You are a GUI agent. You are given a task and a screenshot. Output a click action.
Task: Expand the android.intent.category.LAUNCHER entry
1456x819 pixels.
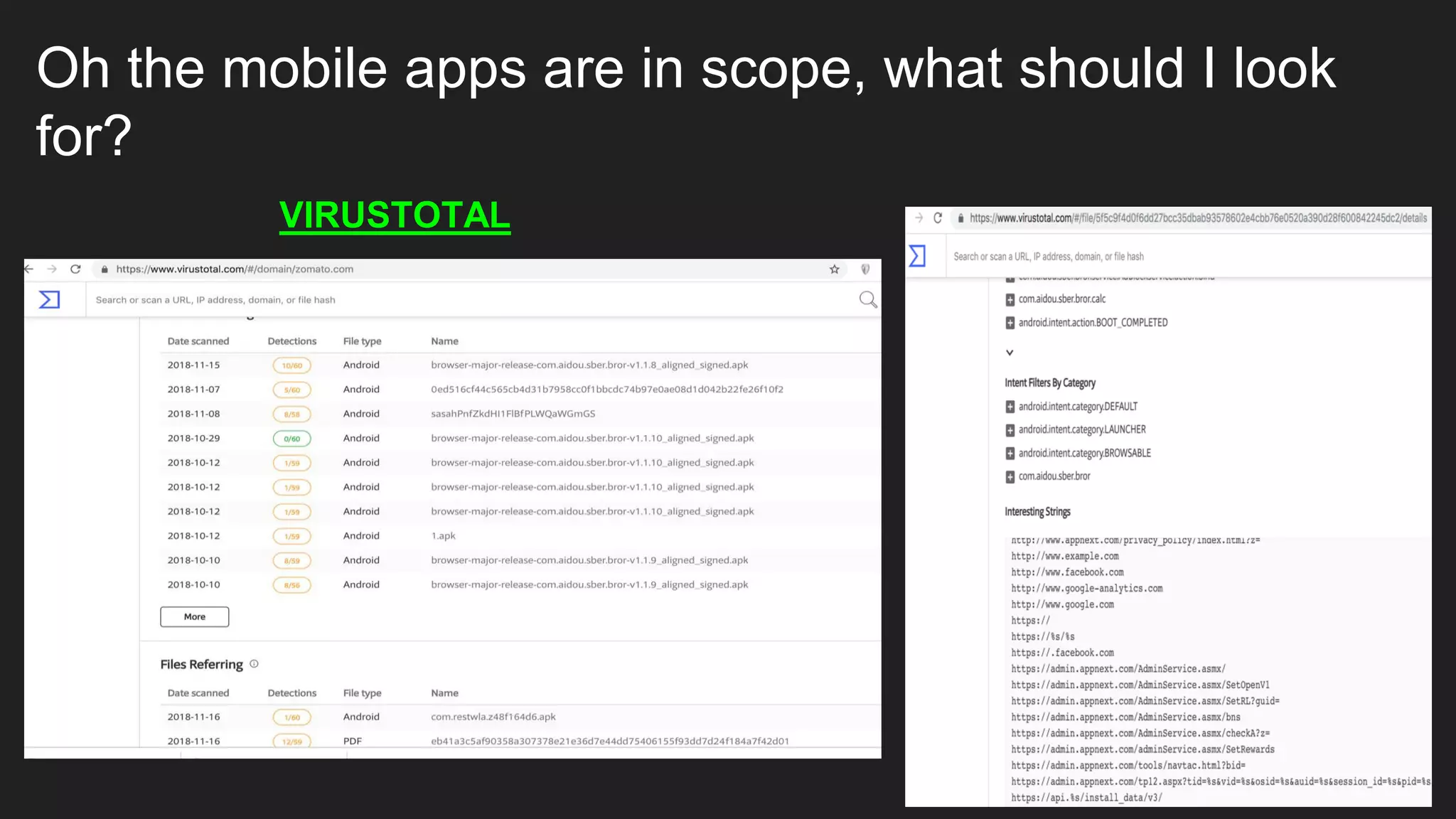[1010, 430]
